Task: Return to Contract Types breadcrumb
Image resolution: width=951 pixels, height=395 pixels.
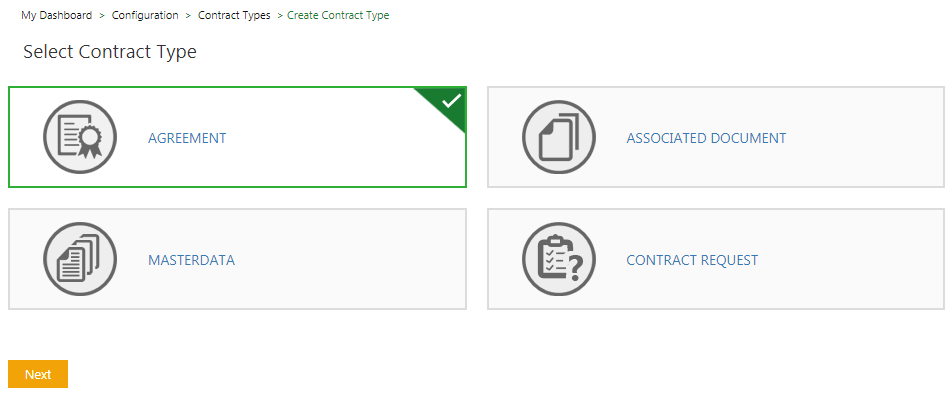Action: point(234,15)
